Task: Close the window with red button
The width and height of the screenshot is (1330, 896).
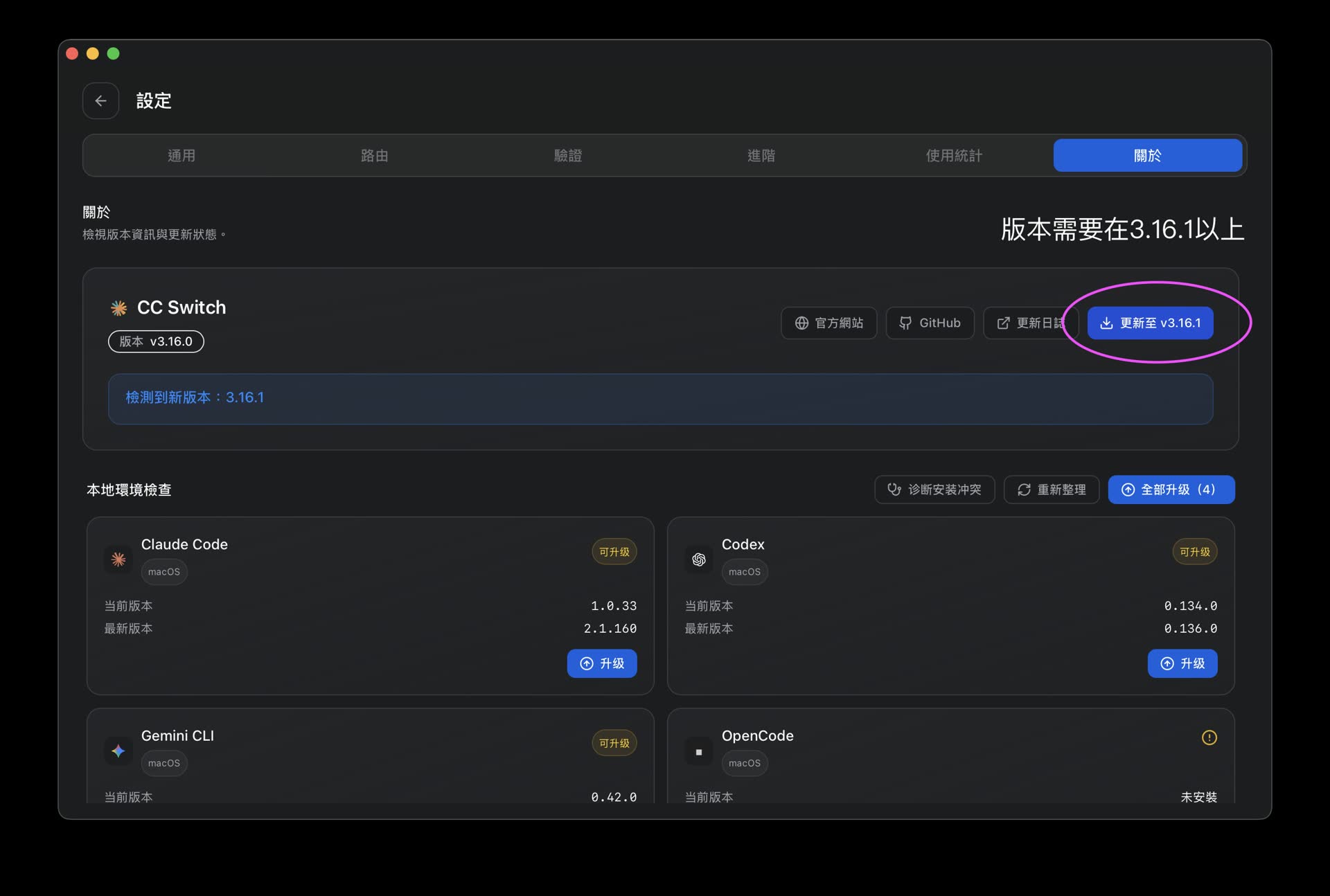Action: [72, 53]
